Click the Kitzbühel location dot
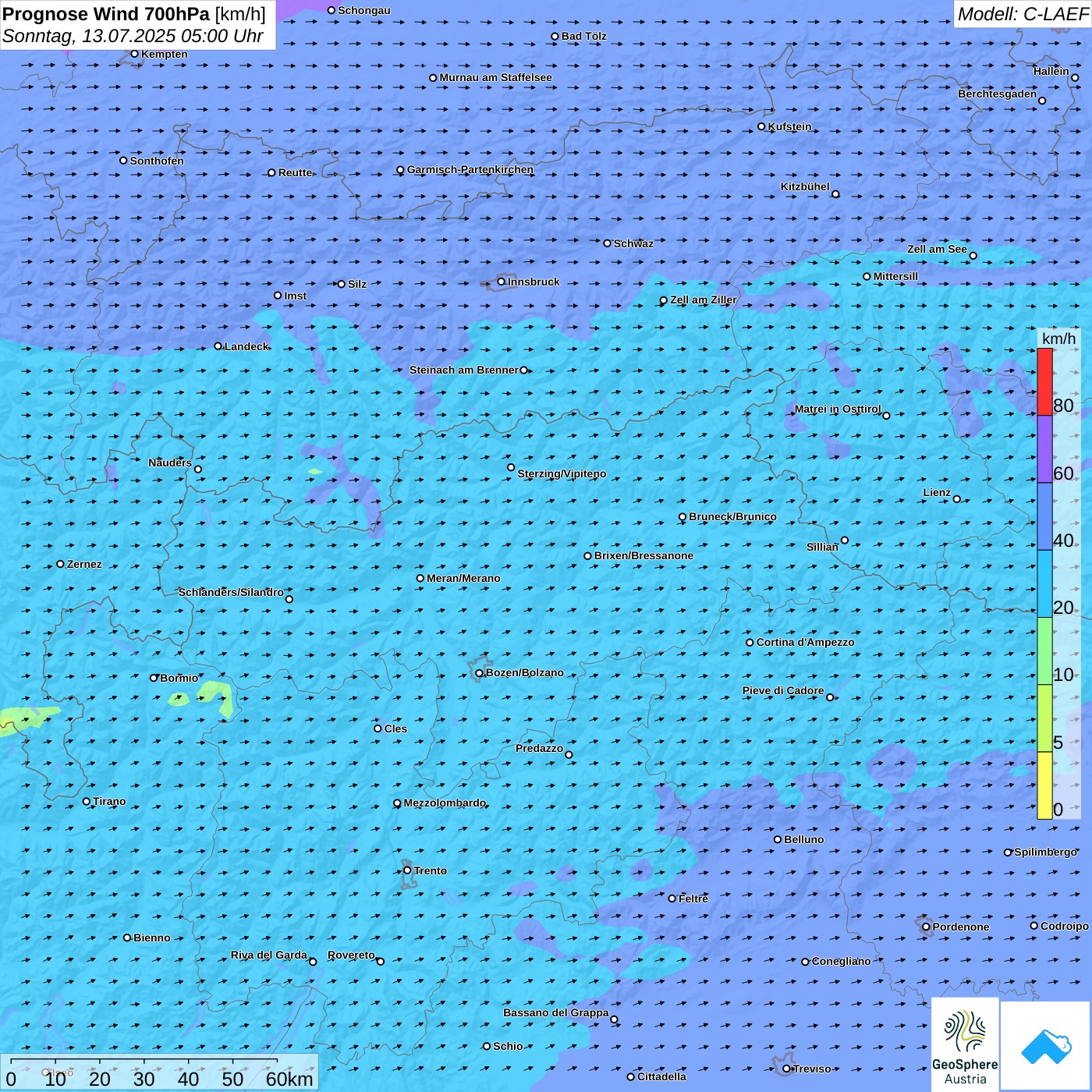The image size is (1092, 1092). (x=835, y=194)
